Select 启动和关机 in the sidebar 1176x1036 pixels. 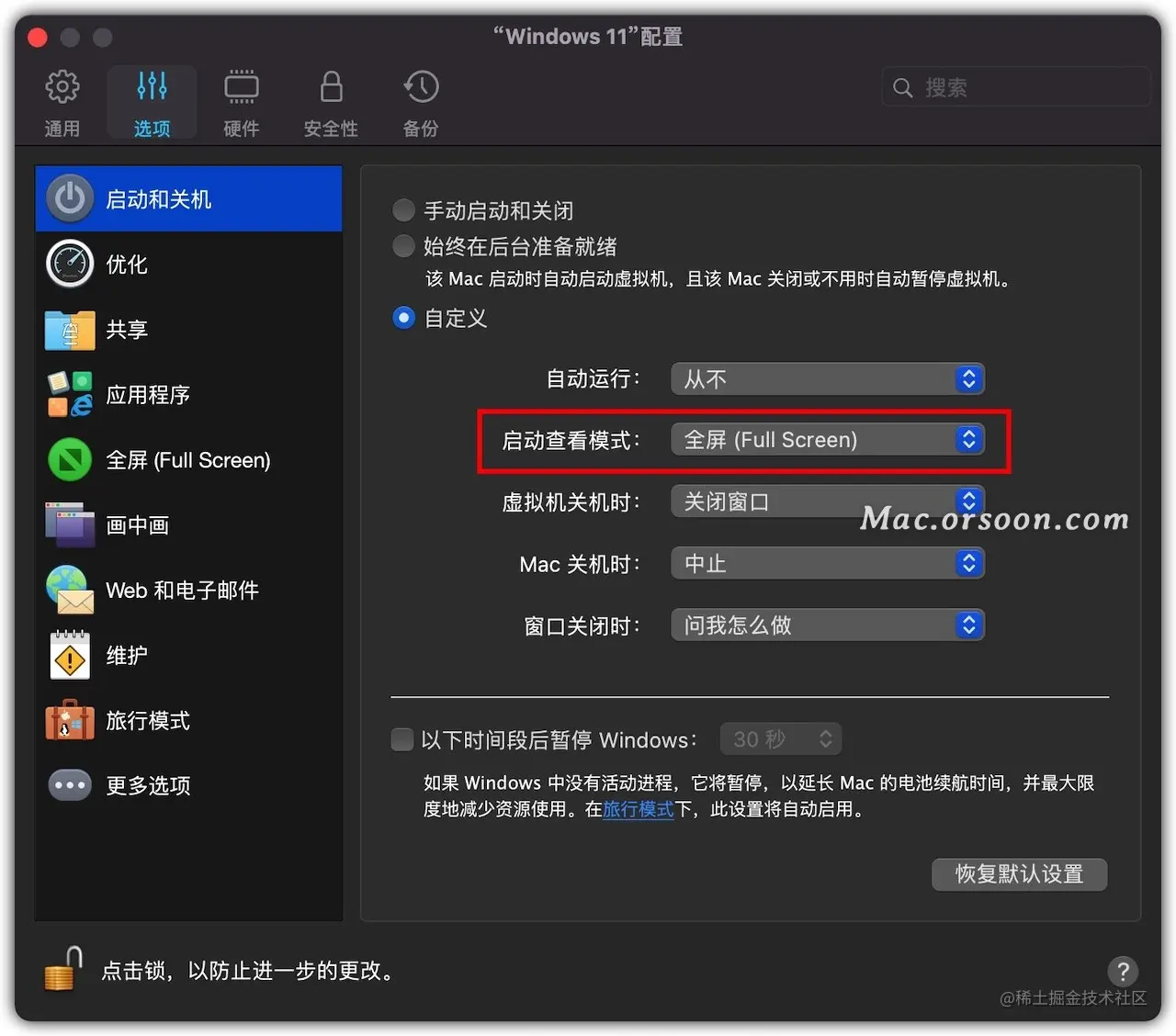188,198
